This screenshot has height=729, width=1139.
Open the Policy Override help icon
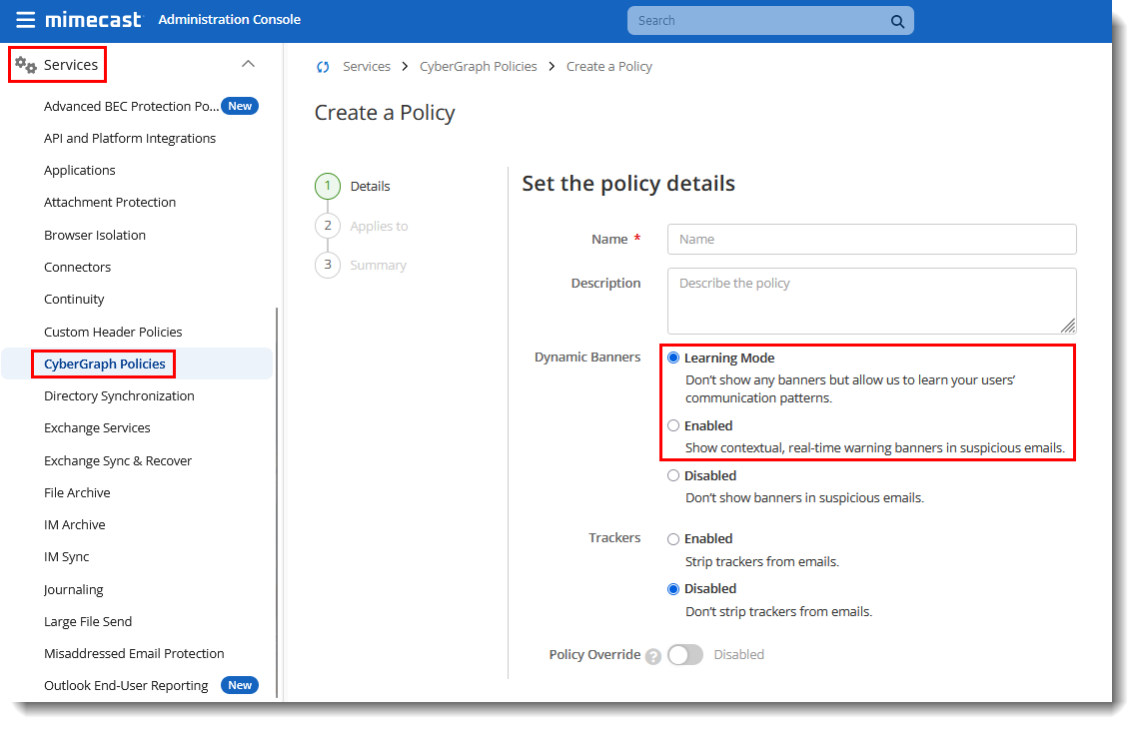click(x=653, y=656)
